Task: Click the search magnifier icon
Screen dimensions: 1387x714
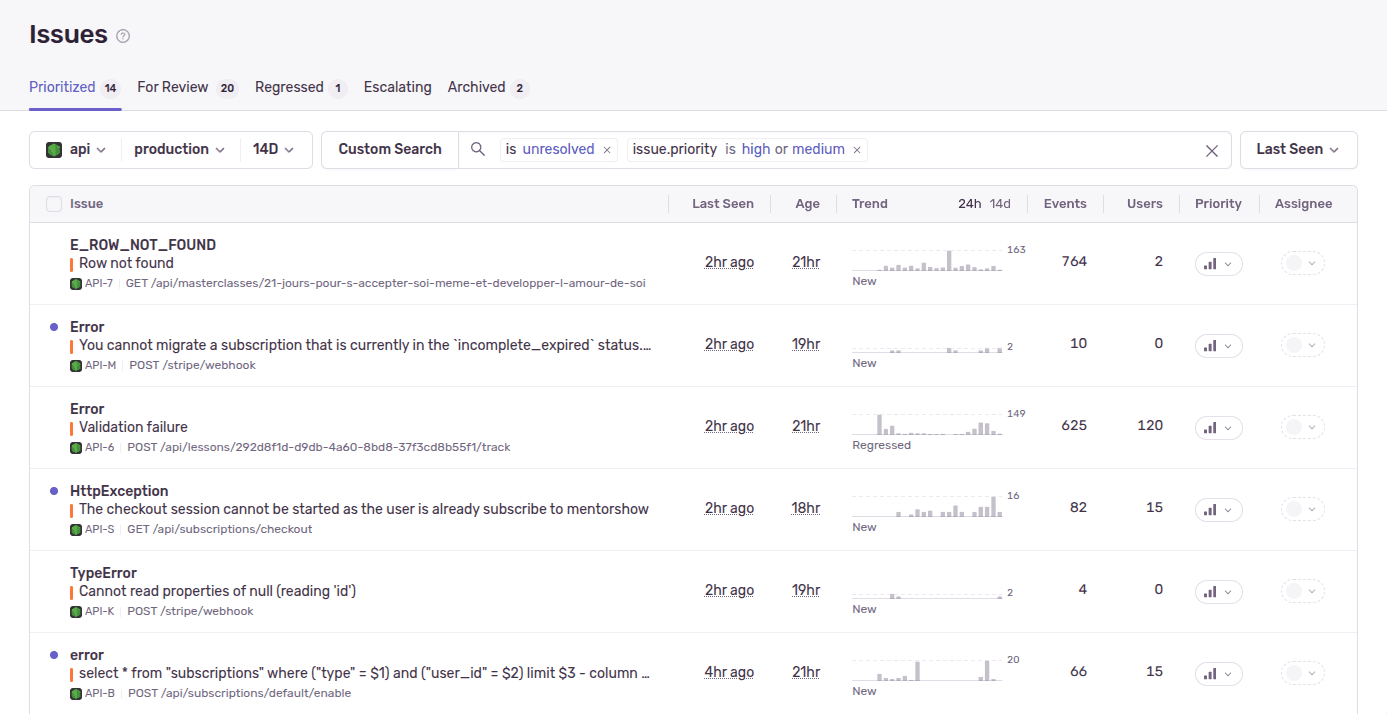Action: pyautogui.click(x=478, y=149)
